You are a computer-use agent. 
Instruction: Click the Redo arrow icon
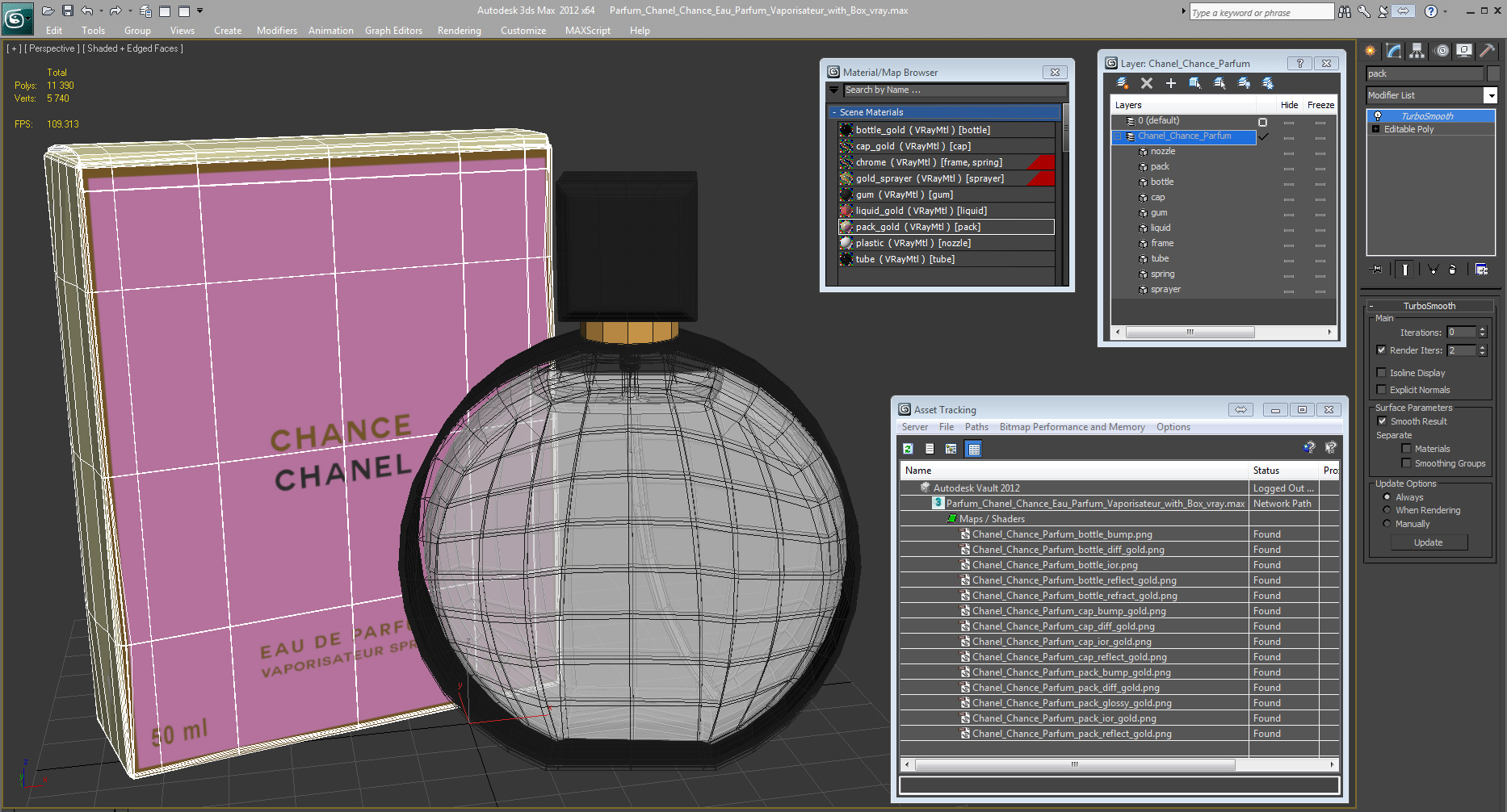(115, 10)
